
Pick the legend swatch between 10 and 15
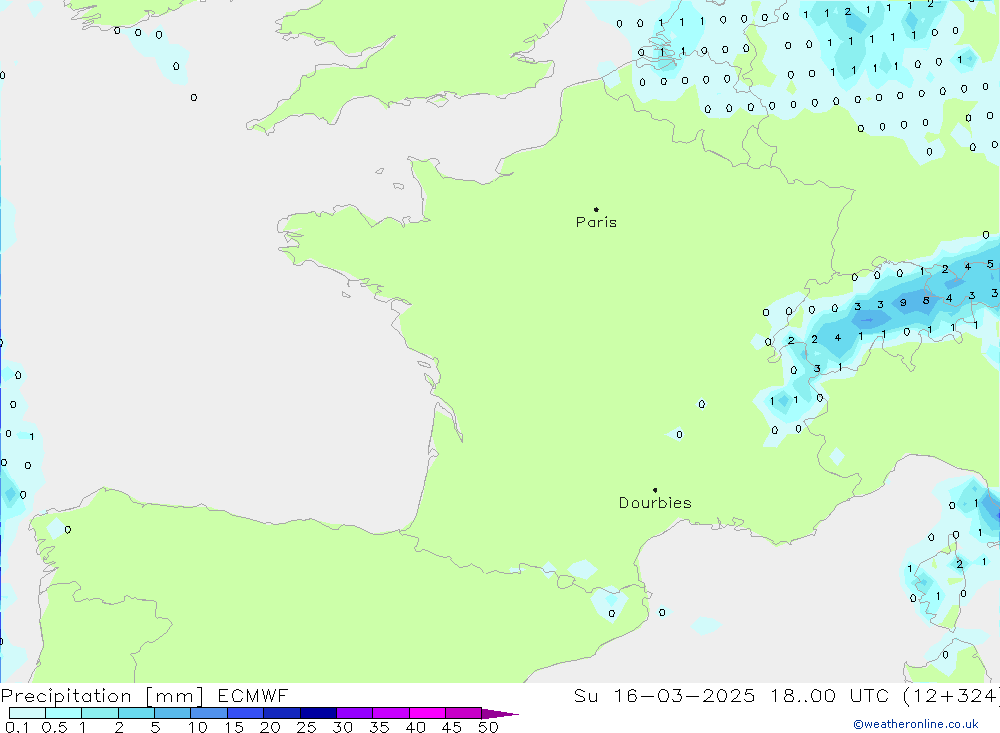tap(209, 713)
